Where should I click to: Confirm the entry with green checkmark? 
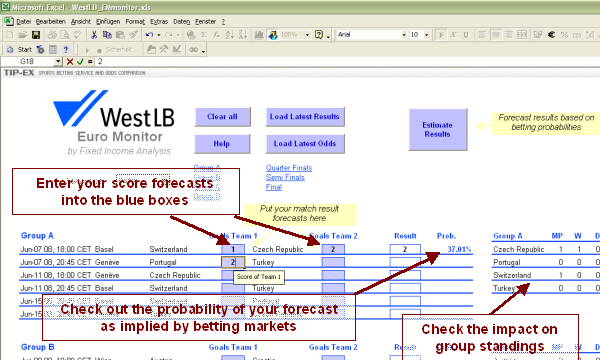click(80, 62)
